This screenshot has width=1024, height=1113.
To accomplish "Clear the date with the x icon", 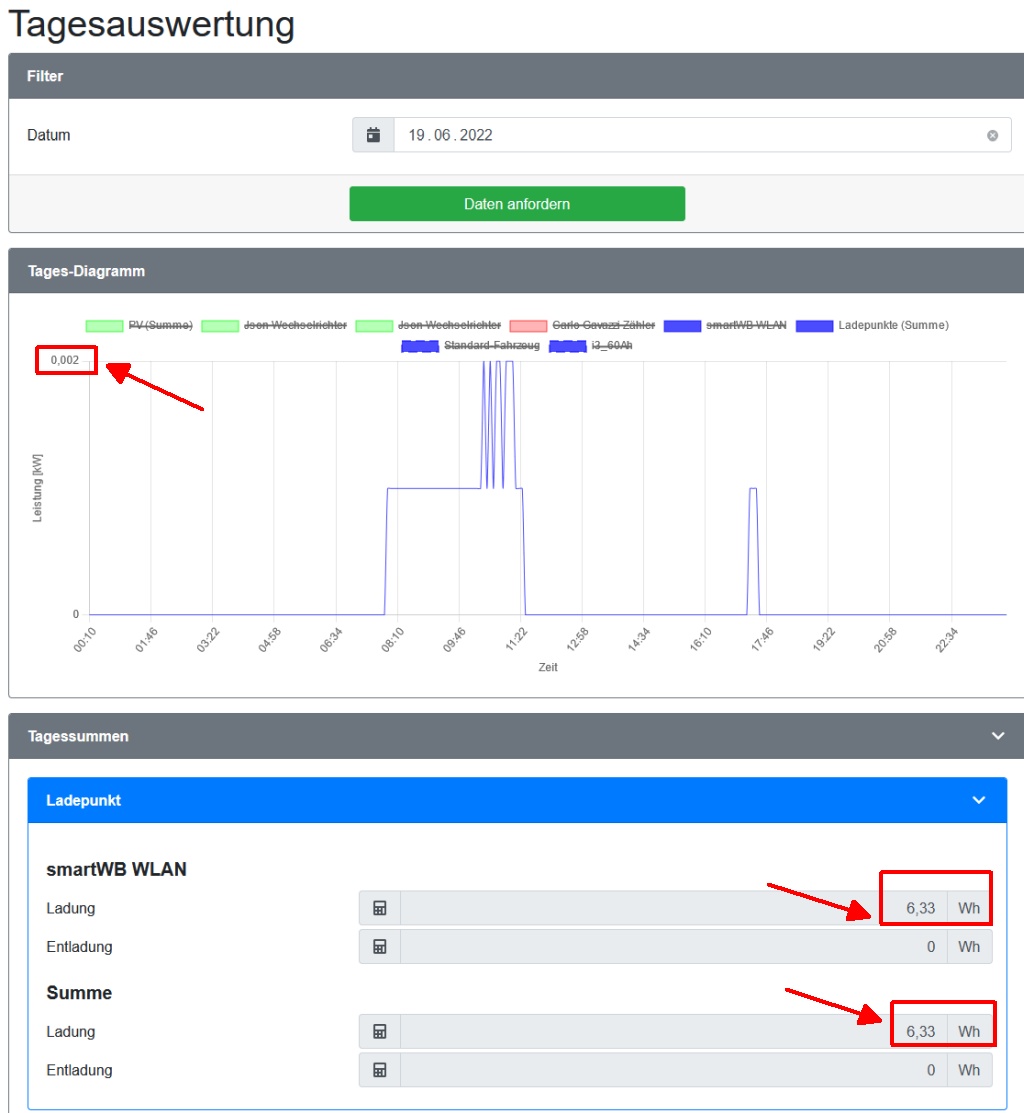I will coord(992,136).
